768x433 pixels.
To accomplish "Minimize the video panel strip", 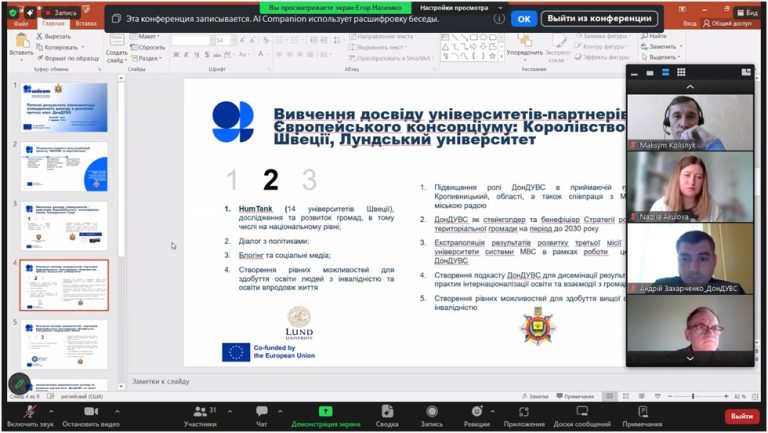I will click(x=634, y=72).
